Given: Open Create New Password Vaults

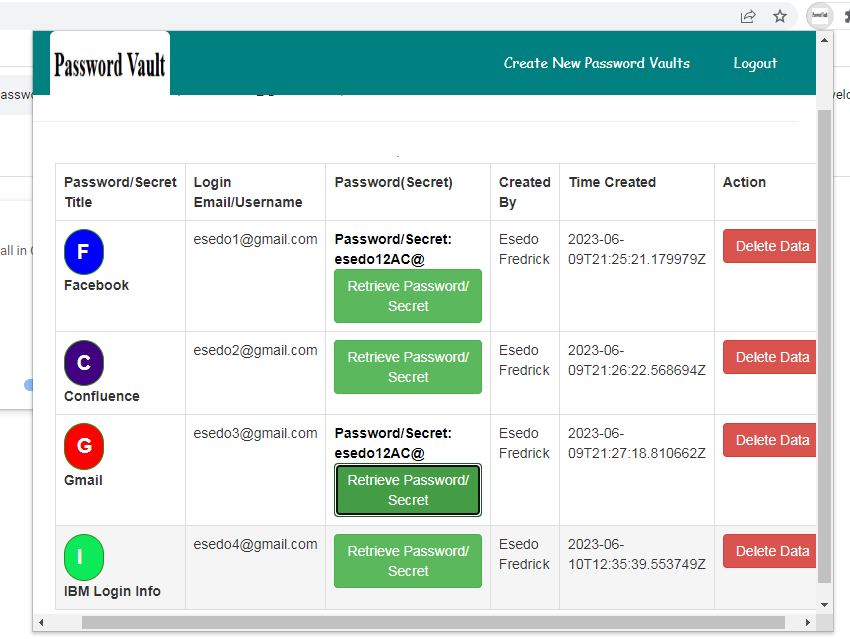Looking at the screenshot, I should point(597,63).
